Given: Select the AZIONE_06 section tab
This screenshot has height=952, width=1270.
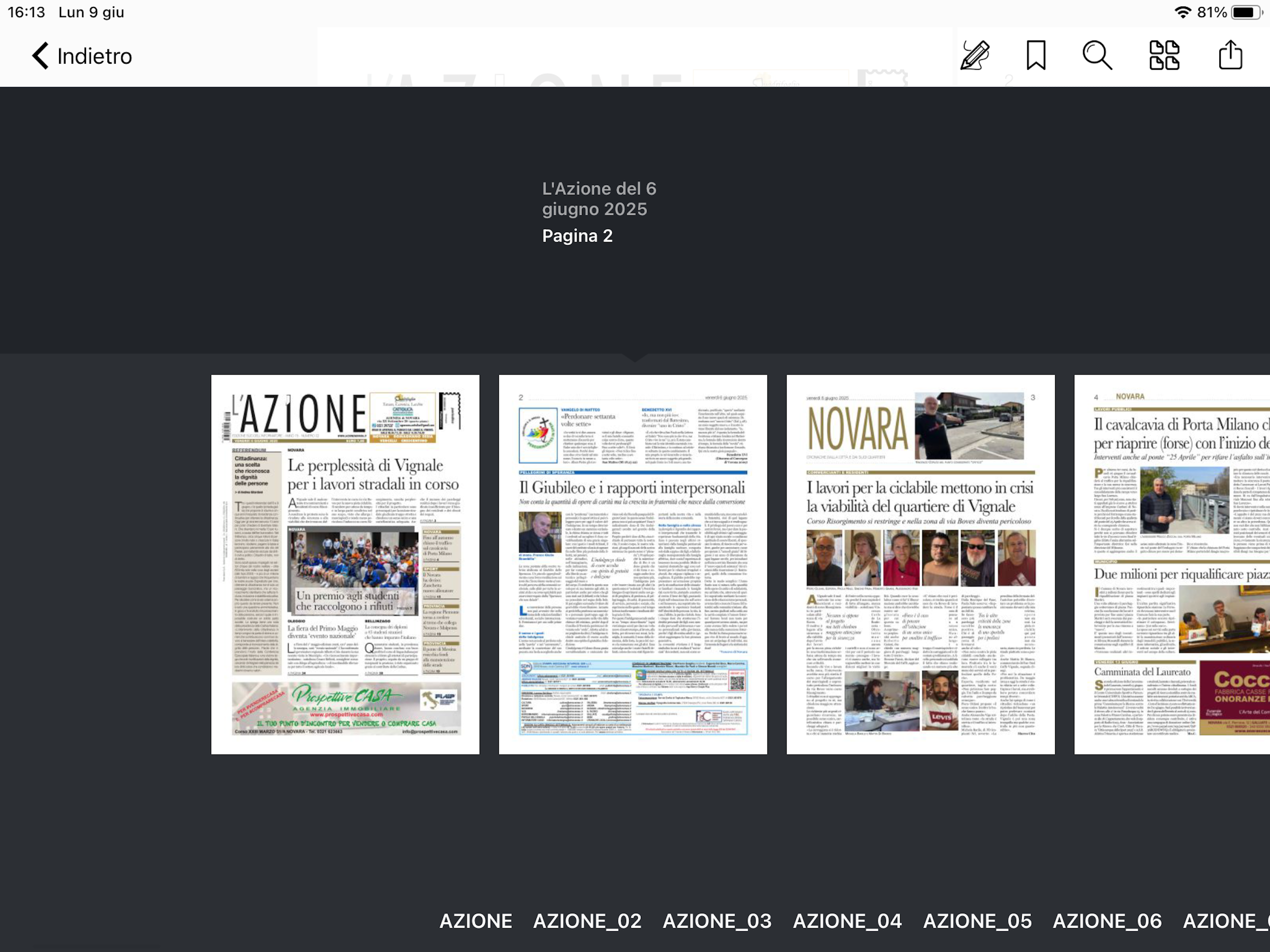Looking at the screenshot, I should point(1107,921).
